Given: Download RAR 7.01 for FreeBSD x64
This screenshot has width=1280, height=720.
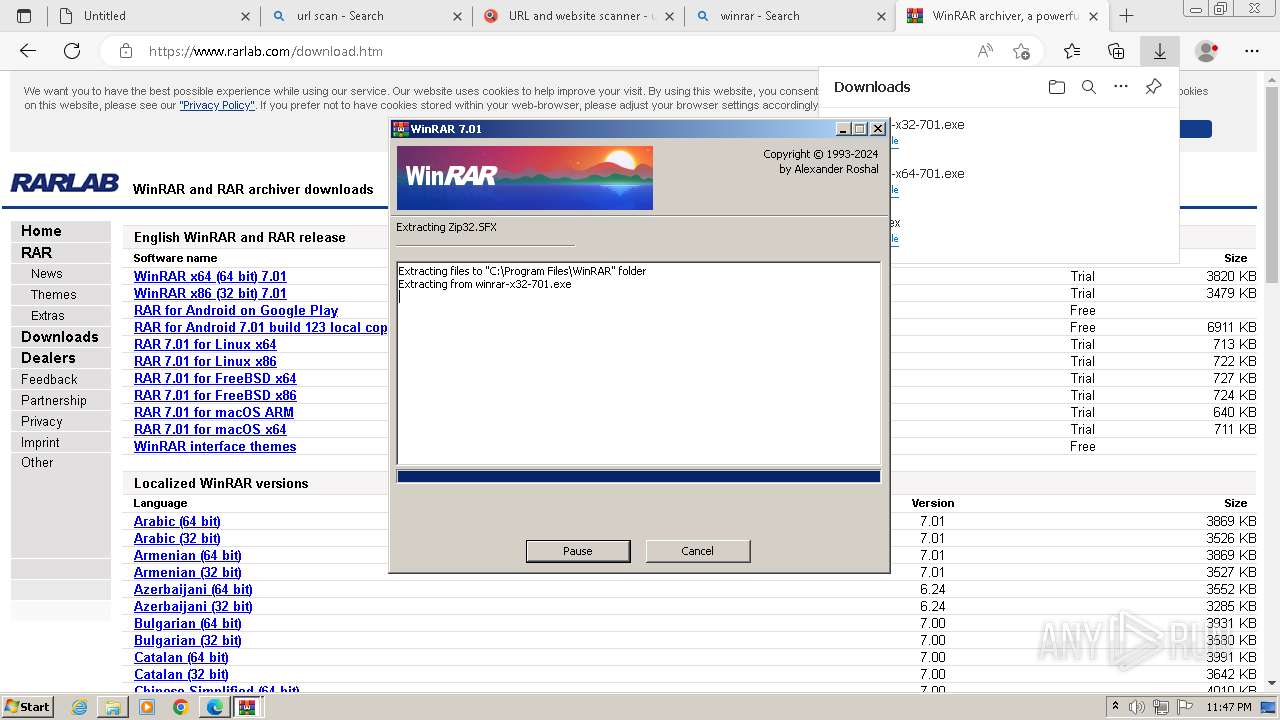Looking at the screenshot, I should point(215,379).
